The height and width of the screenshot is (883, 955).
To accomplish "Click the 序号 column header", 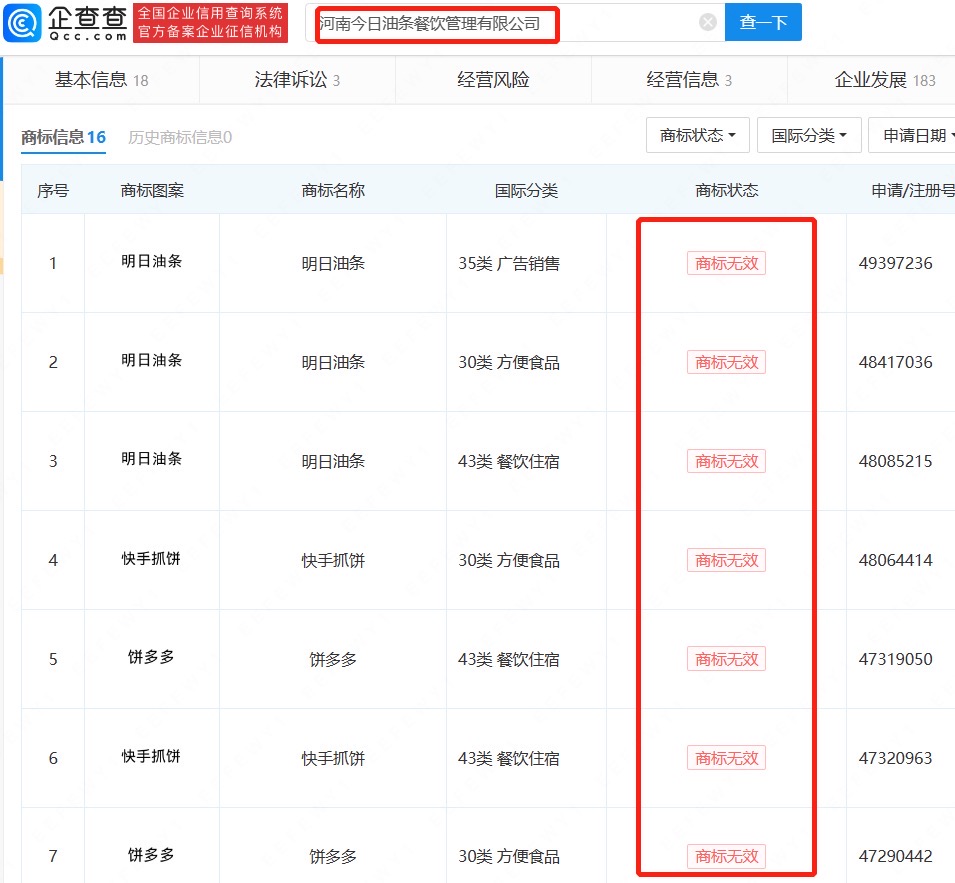I will click(53, 191).
